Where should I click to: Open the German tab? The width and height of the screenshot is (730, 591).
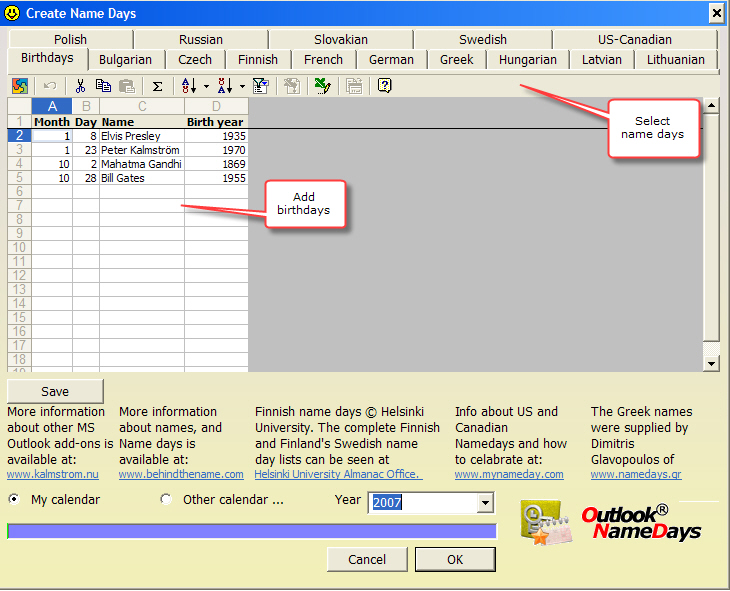point(392,60)
